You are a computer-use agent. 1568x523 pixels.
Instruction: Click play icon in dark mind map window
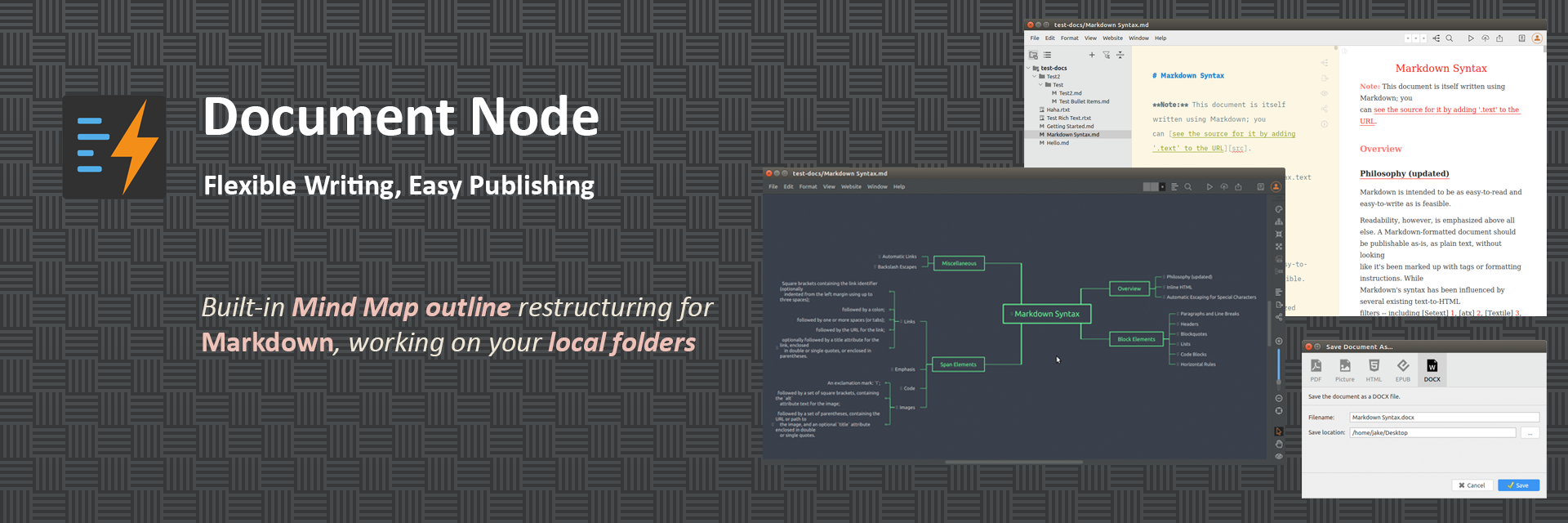[1209, 187]
